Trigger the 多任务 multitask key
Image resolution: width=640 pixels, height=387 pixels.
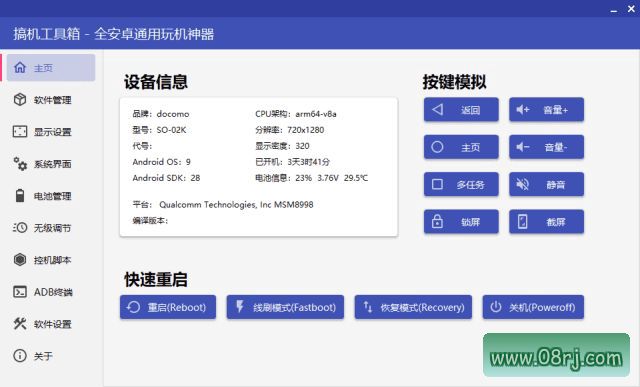pyautogui.click(x=461, y=185)
